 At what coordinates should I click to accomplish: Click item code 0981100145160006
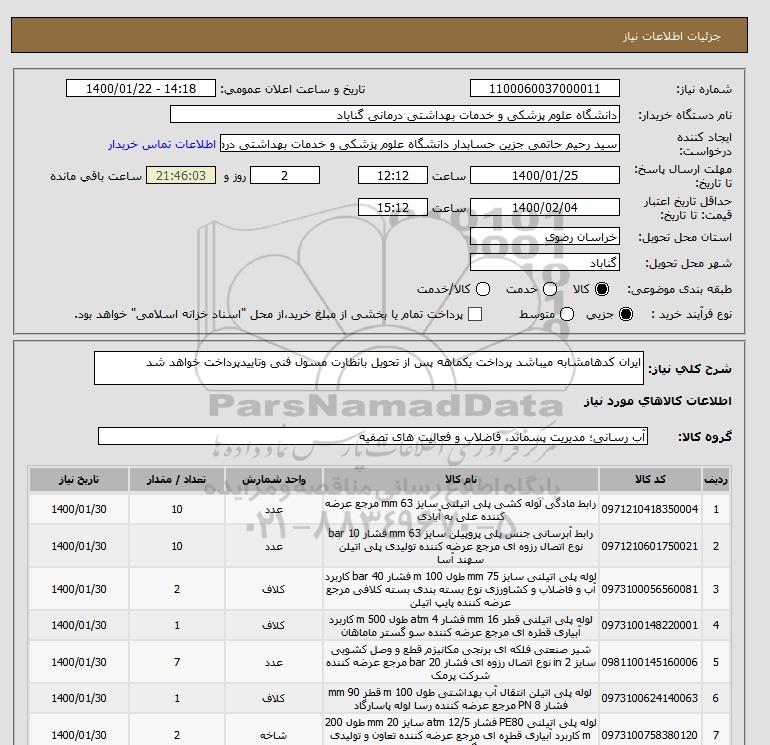[x=650, y=662]
